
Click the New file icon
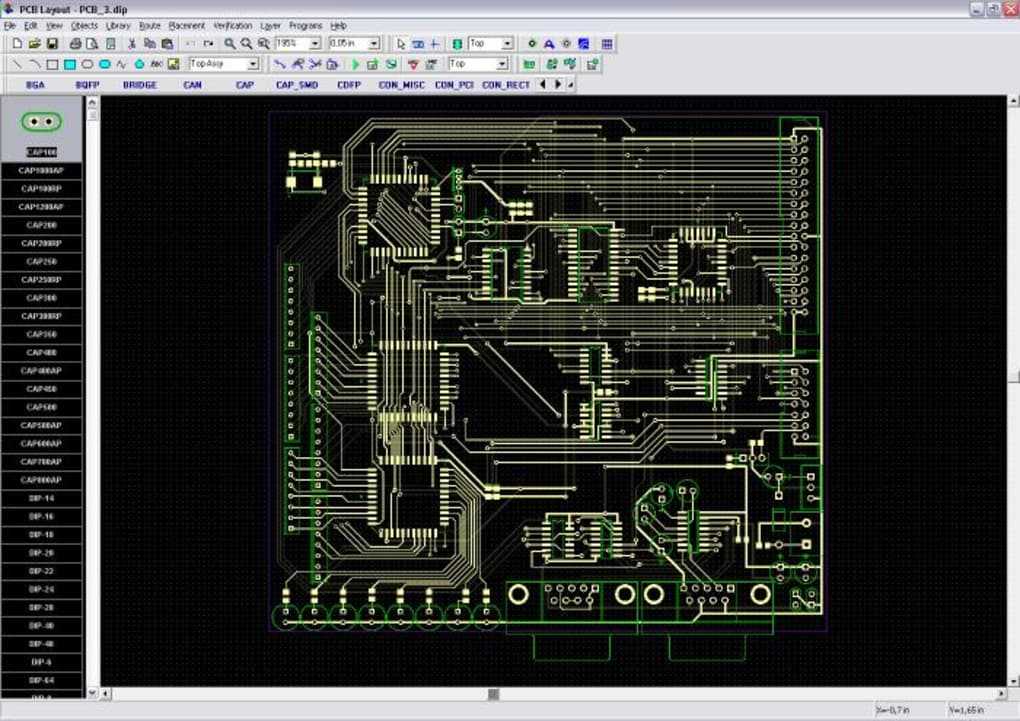pyautogui.click(x=17, y=44)
